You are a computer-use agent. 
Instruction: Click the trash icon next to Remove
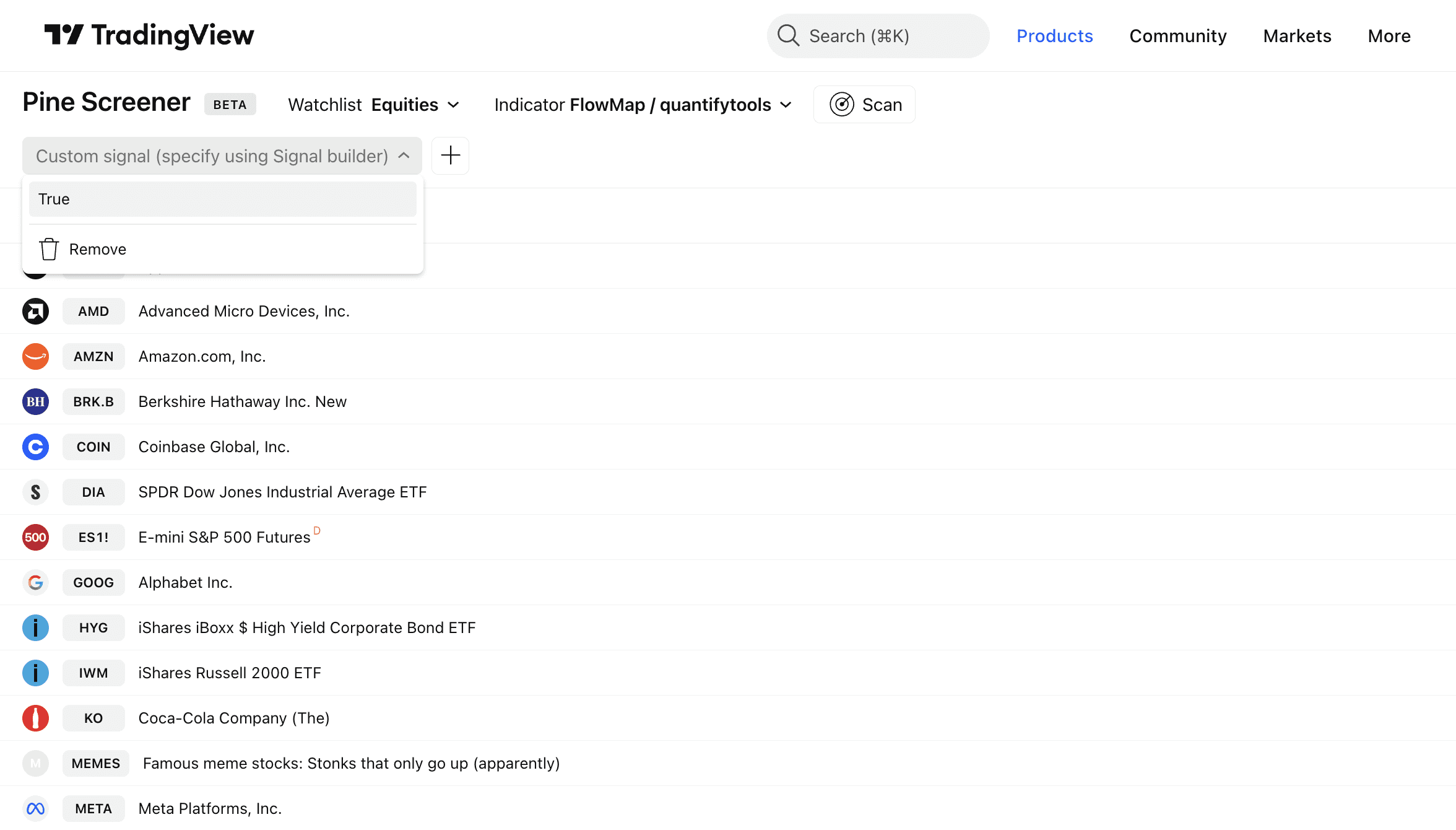click(49, 249)
